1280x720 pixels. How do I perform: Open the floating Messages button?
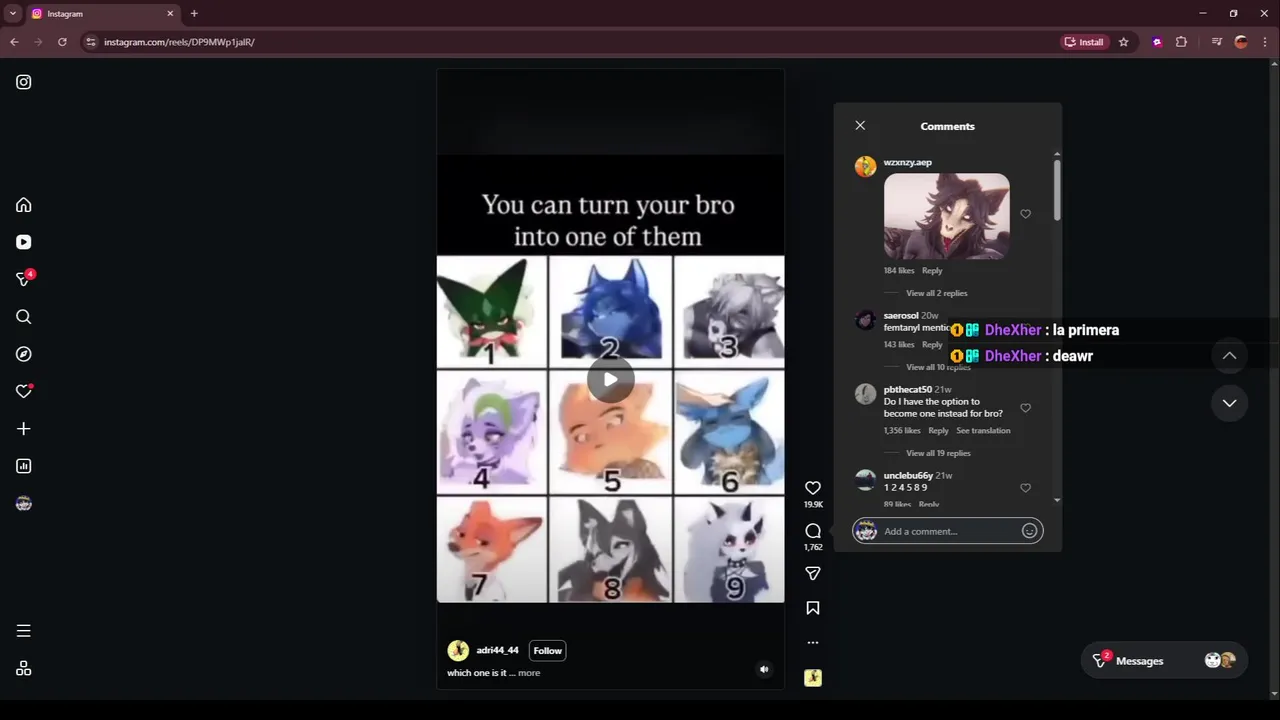coord(1163,661)
